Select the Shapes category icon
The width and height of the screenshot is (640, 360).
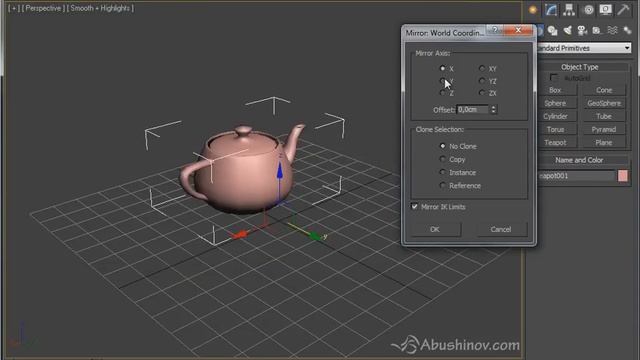pos(553,30)
